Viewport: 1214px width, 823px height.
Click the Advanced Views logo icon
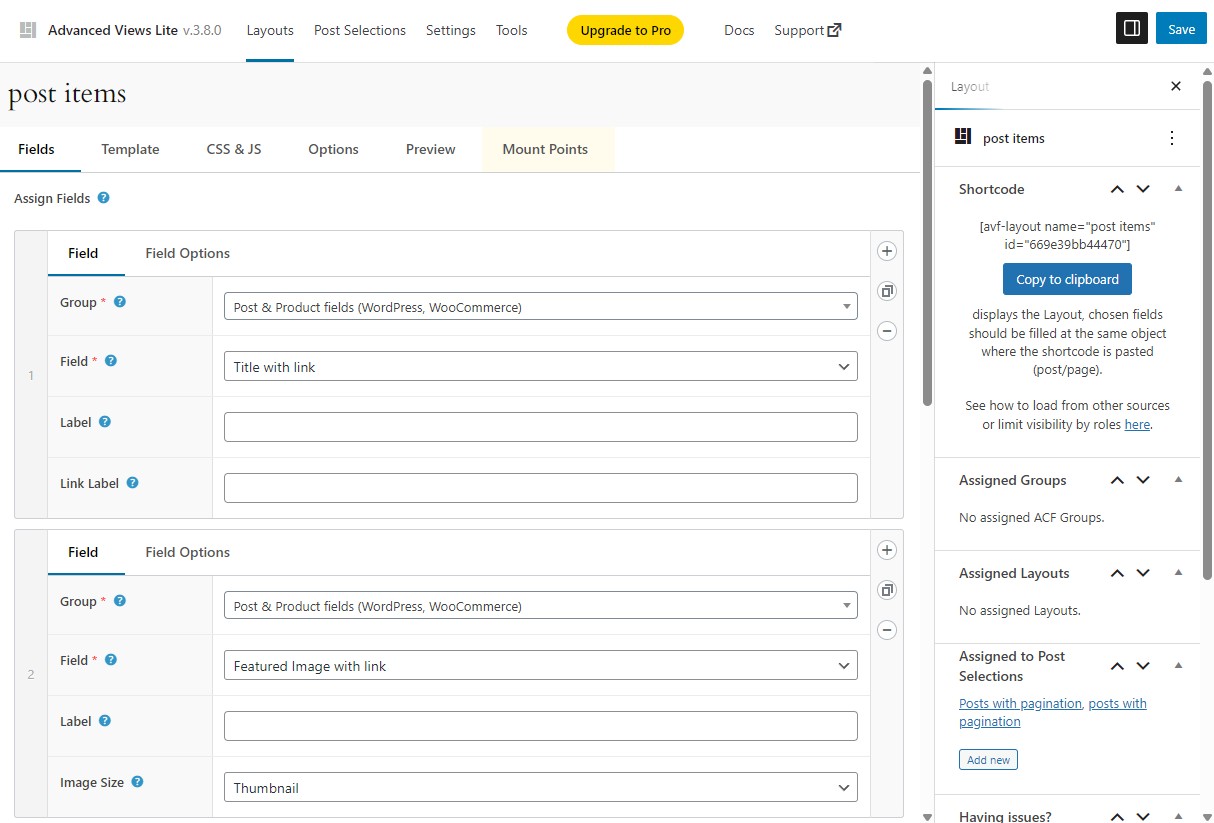27,29
